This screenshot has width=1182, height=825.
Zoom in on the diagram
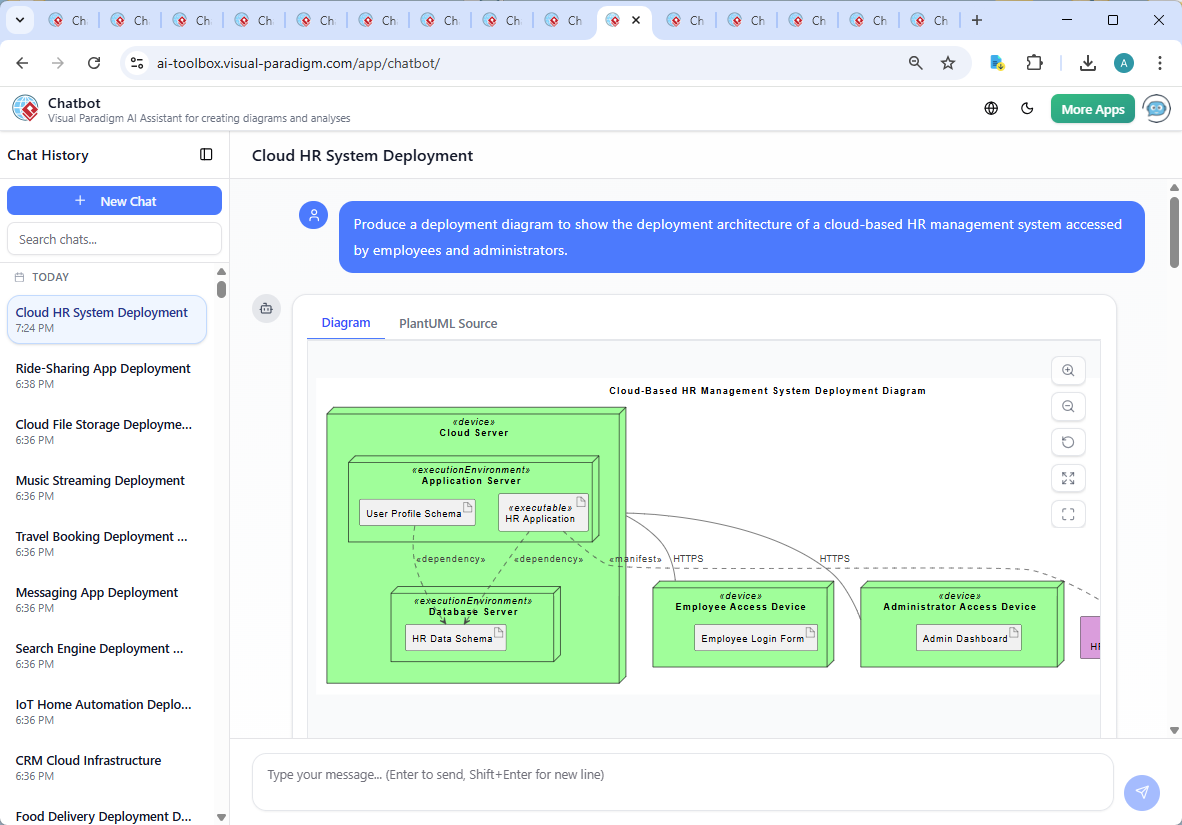pos(1068,370)
